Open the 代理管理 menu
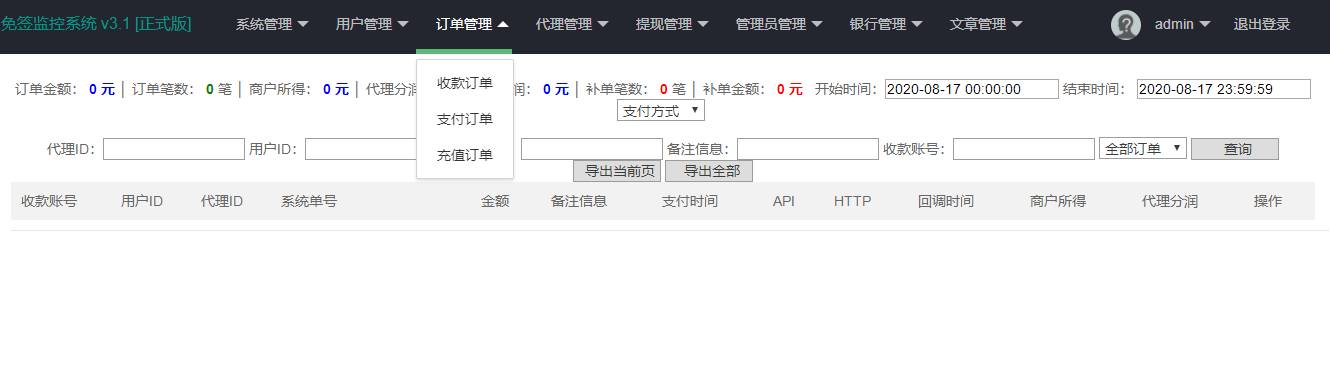1330x370 pixels. coord(572,25)
